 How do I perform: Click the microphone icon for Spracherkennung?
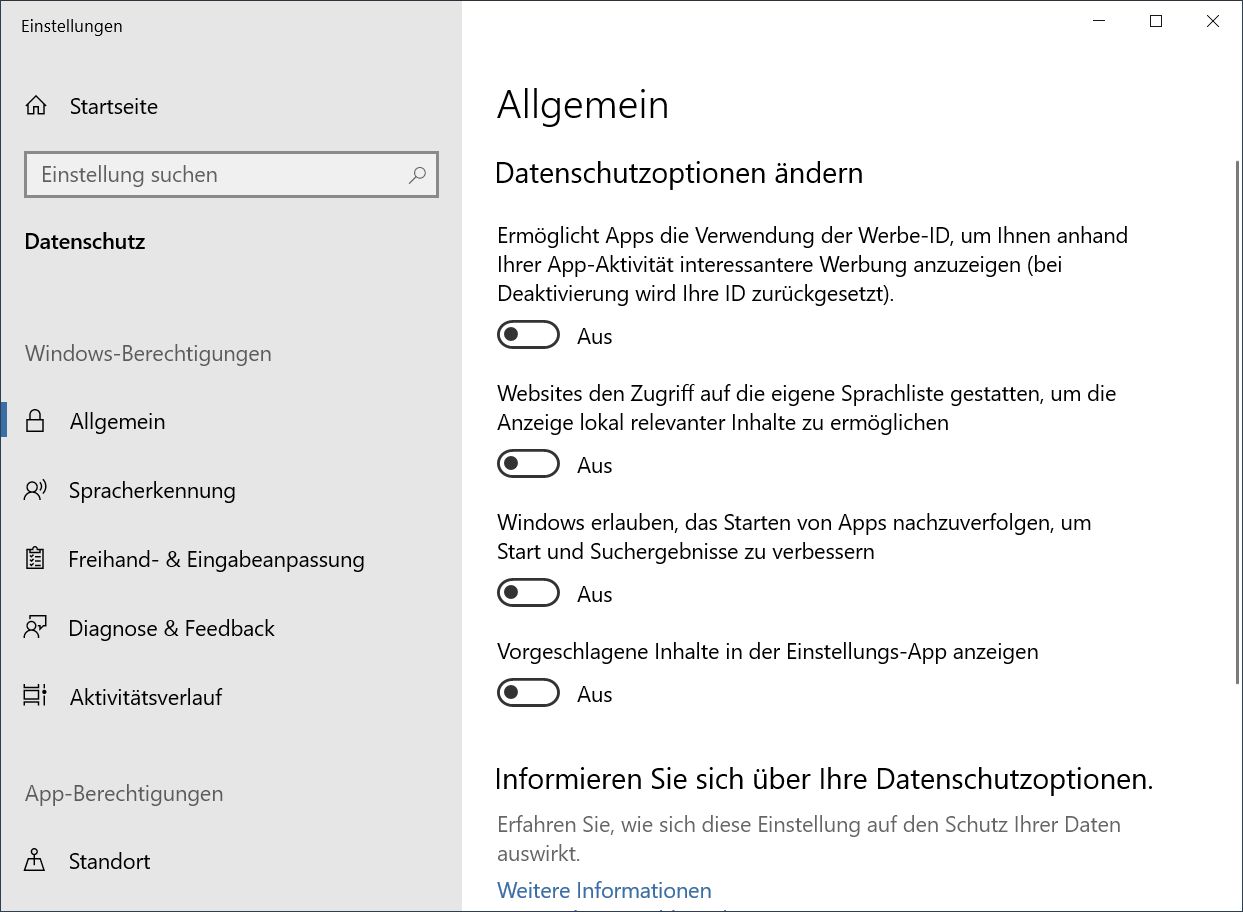[x=34, y=490]
